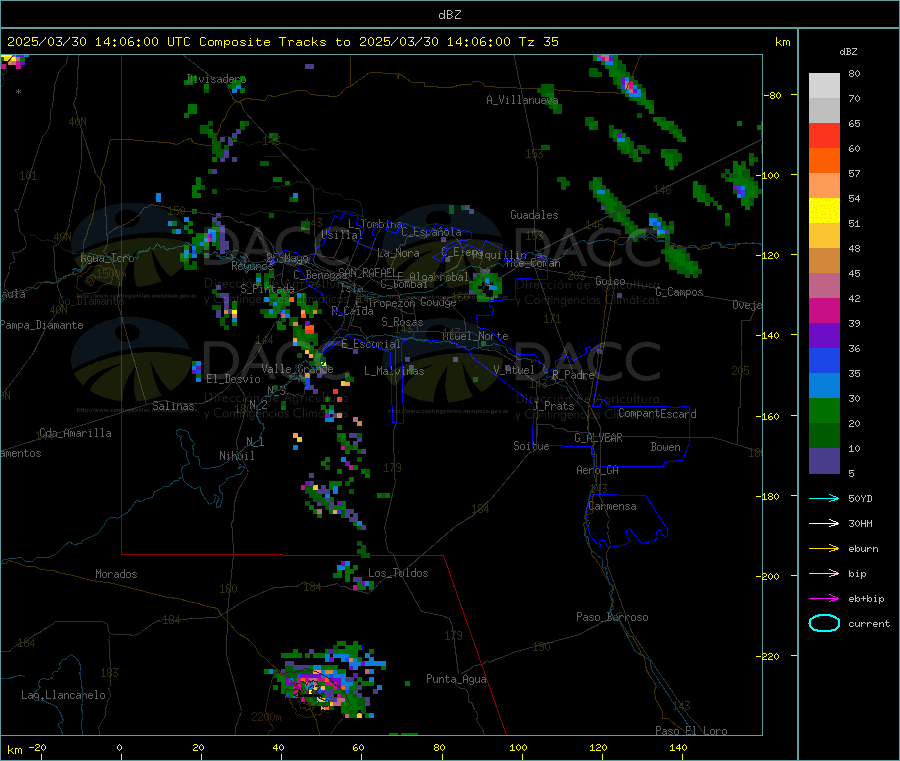Click the blue 35 dBZ legend swatch
The width and height of the screenshot is (900, 761).
click(x=824, y=360)
